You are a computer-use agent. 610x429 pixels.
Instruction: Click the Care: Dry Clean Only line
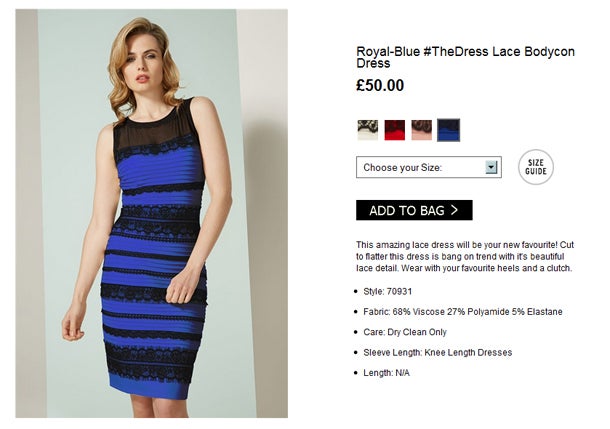(x=405, y=332)
